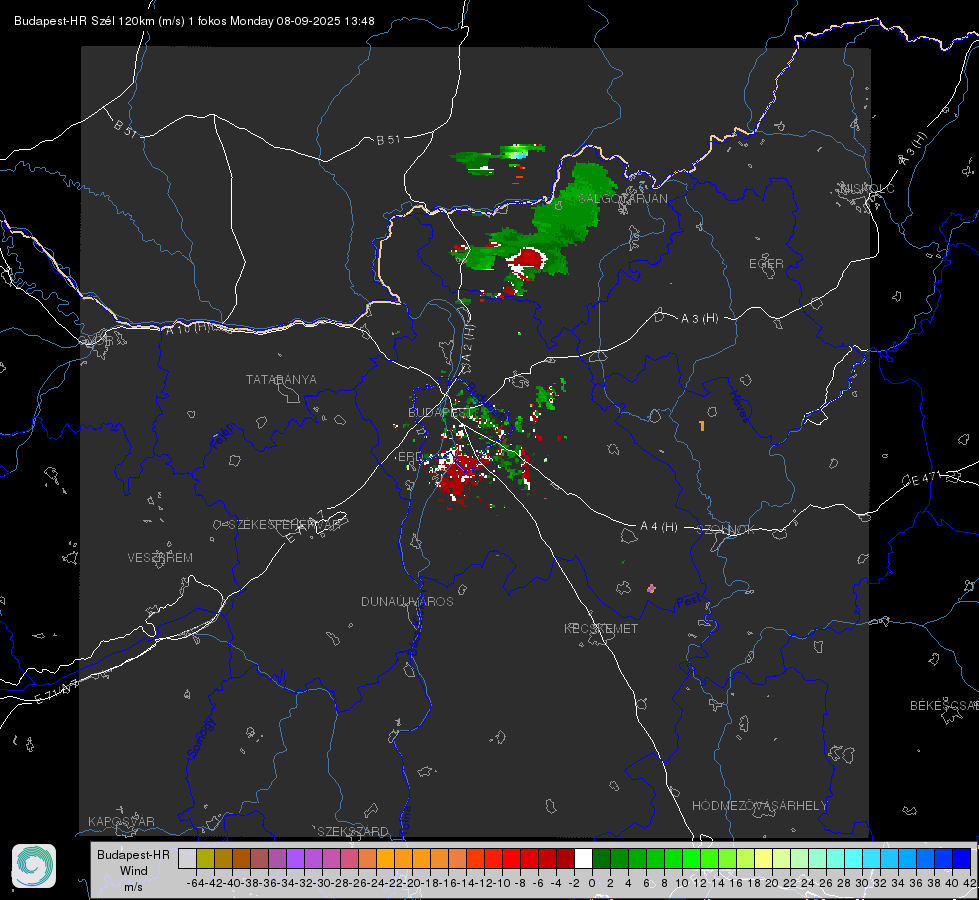Screen dimensions: 979x900
Task: Click the orange '1' marker on the map
Action: coord(702,426)
